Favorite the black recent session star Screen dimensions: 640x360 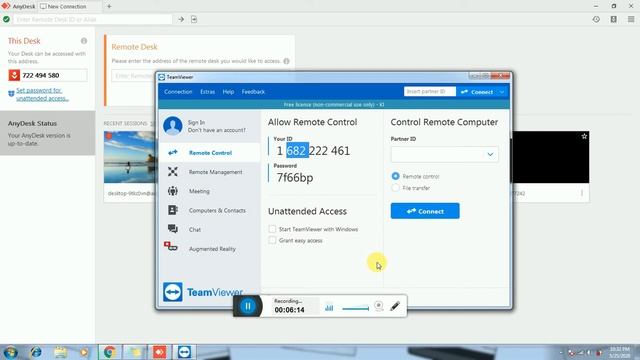pyautogui.click(x=584, y=136)
